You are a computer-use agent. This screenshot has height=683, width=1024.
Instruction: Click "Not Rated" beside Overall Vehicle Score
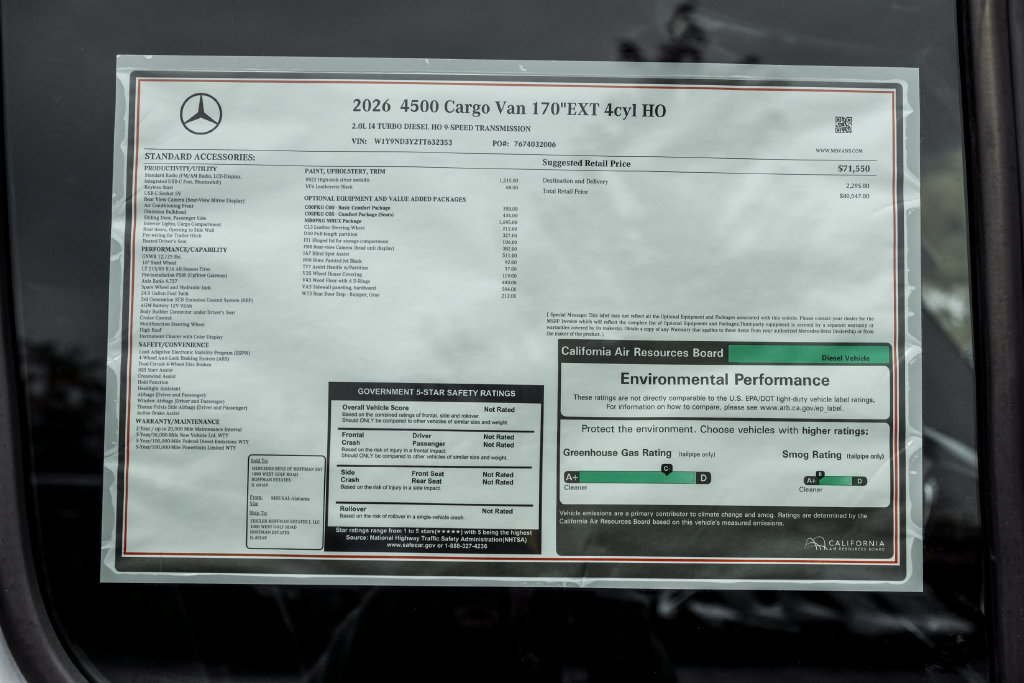click(x=499, y=409)
